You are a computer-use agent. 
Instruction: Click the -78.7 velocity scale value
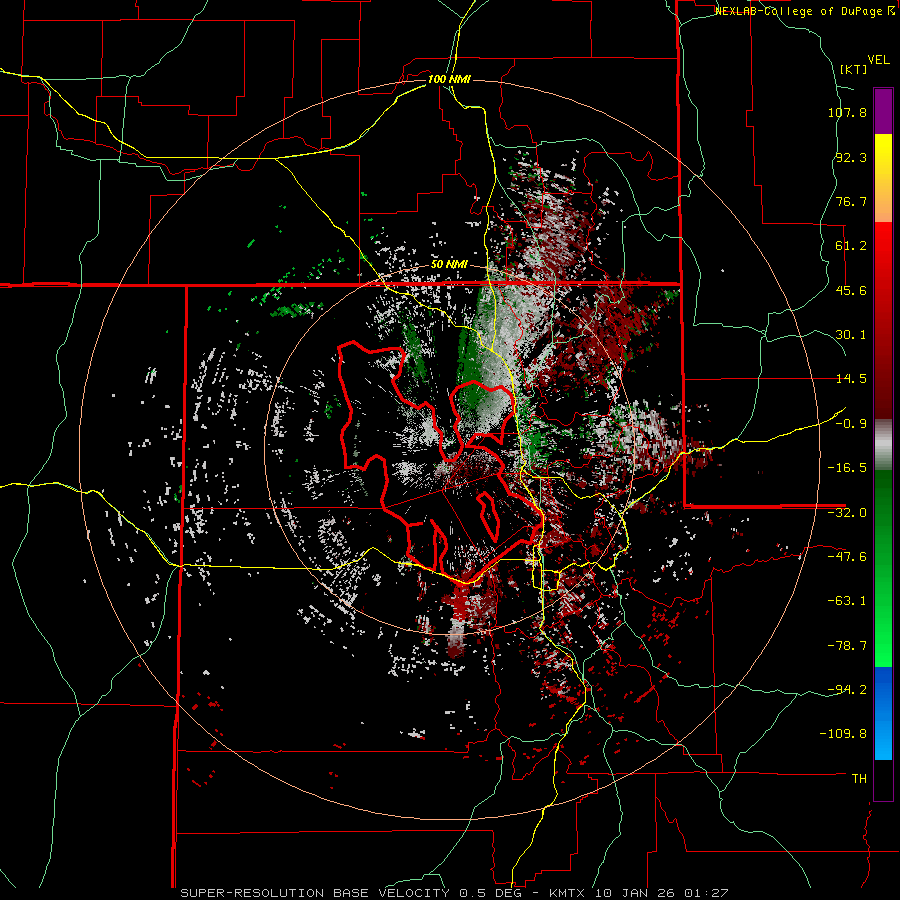(x=847, y=646)
